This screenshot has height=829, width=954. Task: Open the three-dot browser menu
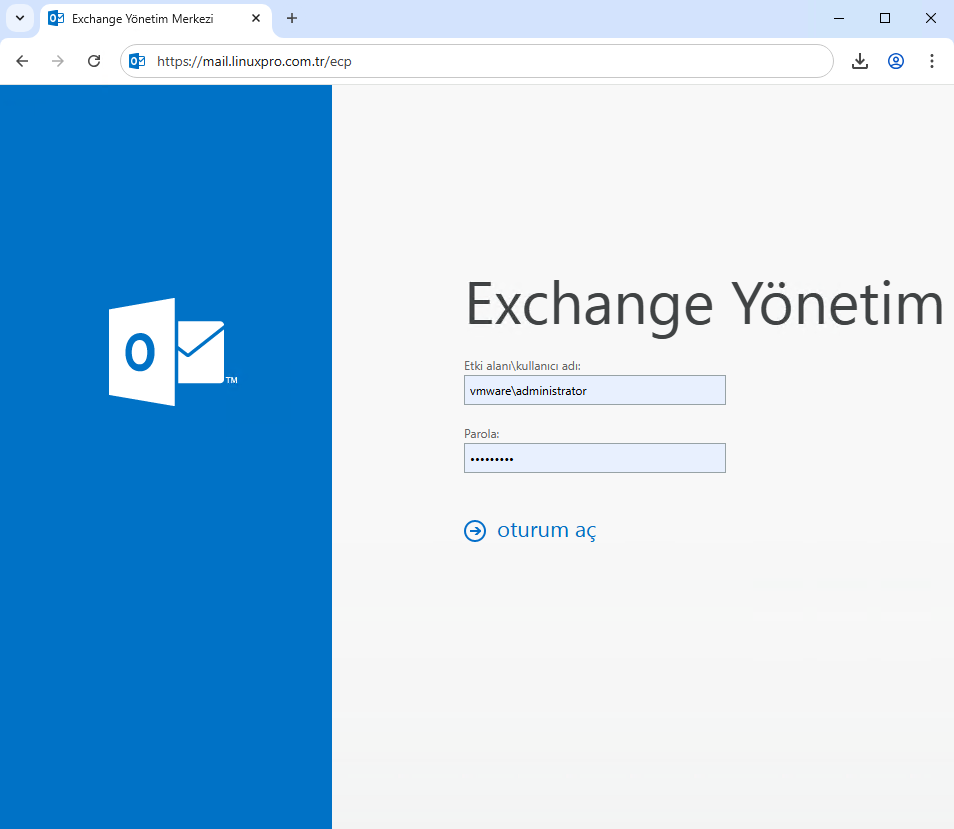(932, 61)
